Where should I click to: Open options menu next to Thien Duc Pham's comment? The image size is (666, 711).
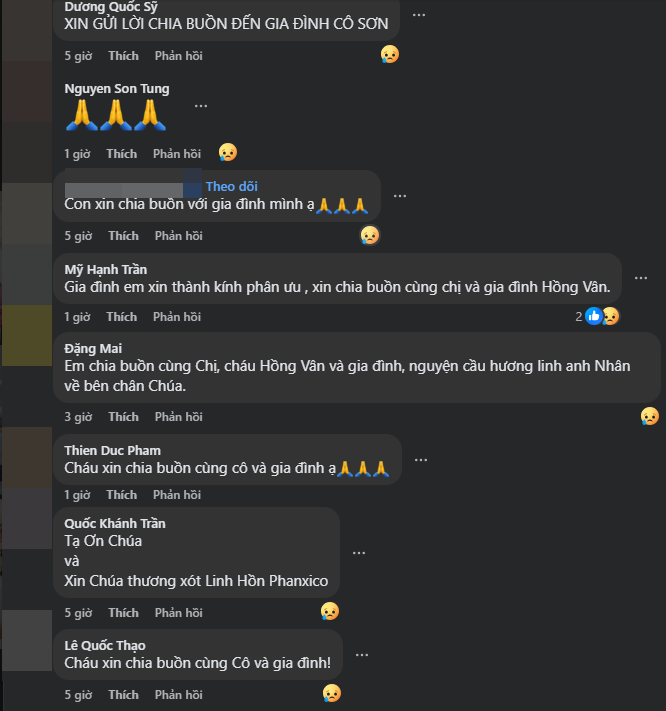421,460
